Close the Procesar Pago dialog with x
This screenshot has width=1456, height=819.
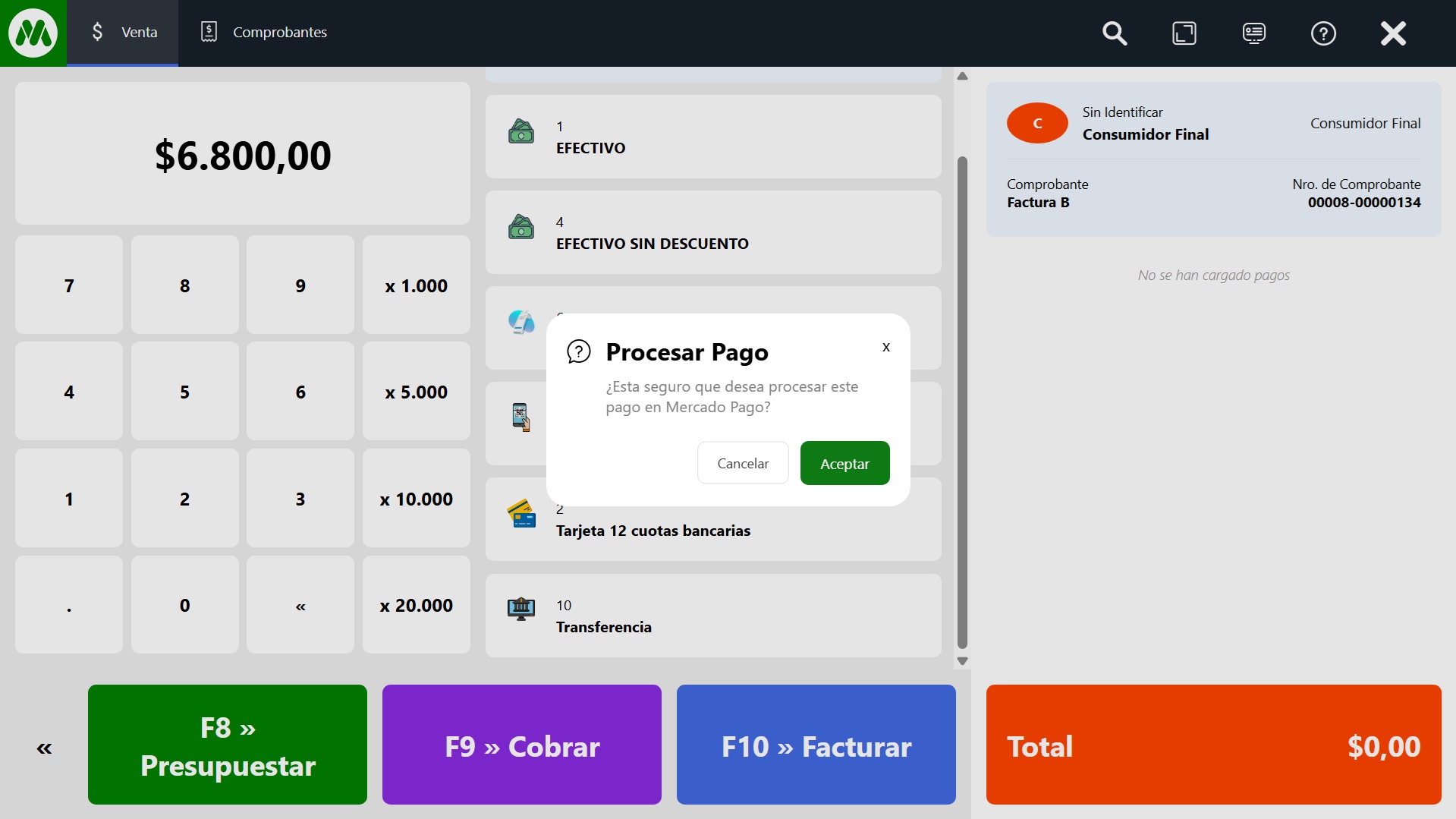point(885,347)
